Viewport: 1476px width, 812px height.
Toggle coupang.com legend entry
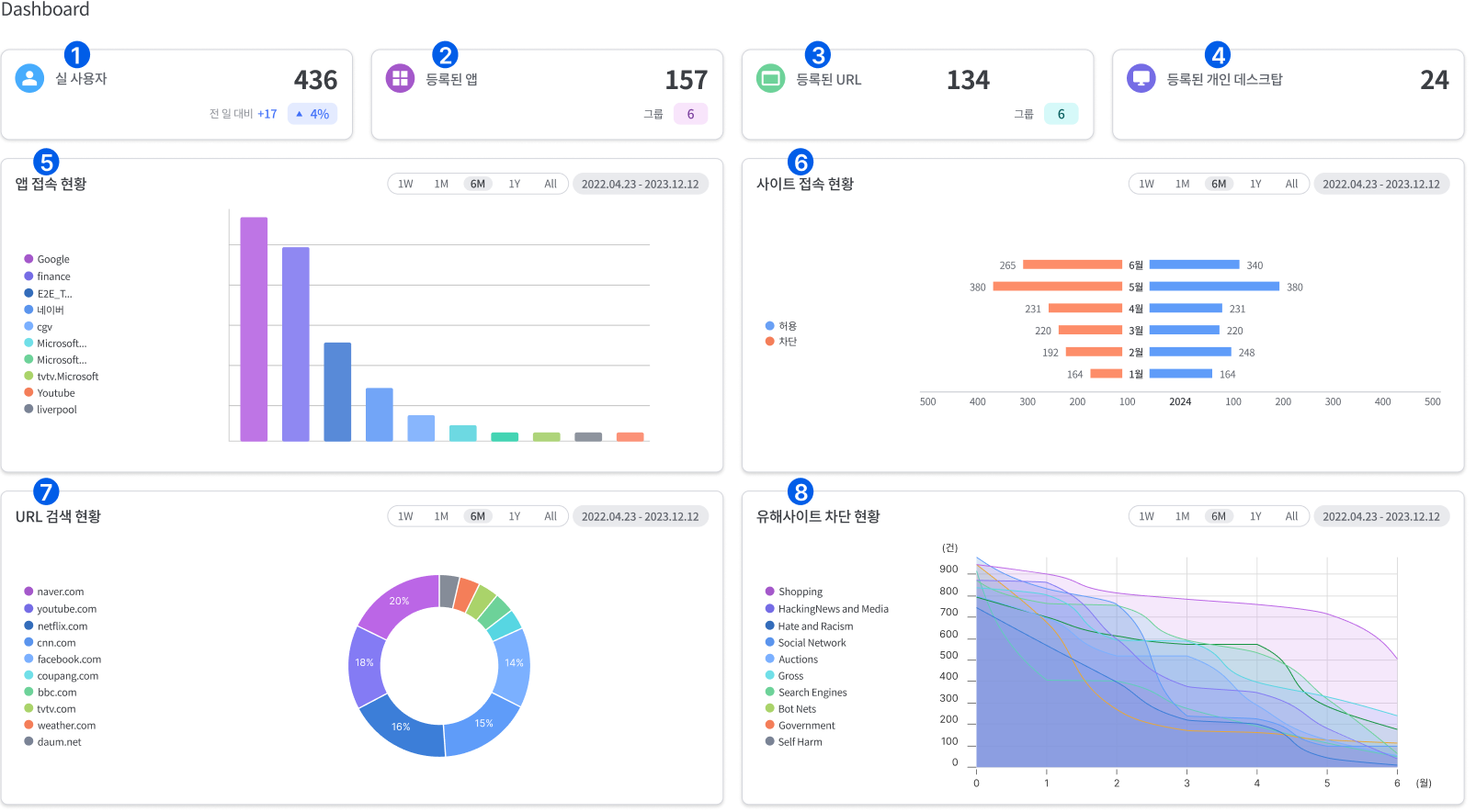(x=62, y=676)
